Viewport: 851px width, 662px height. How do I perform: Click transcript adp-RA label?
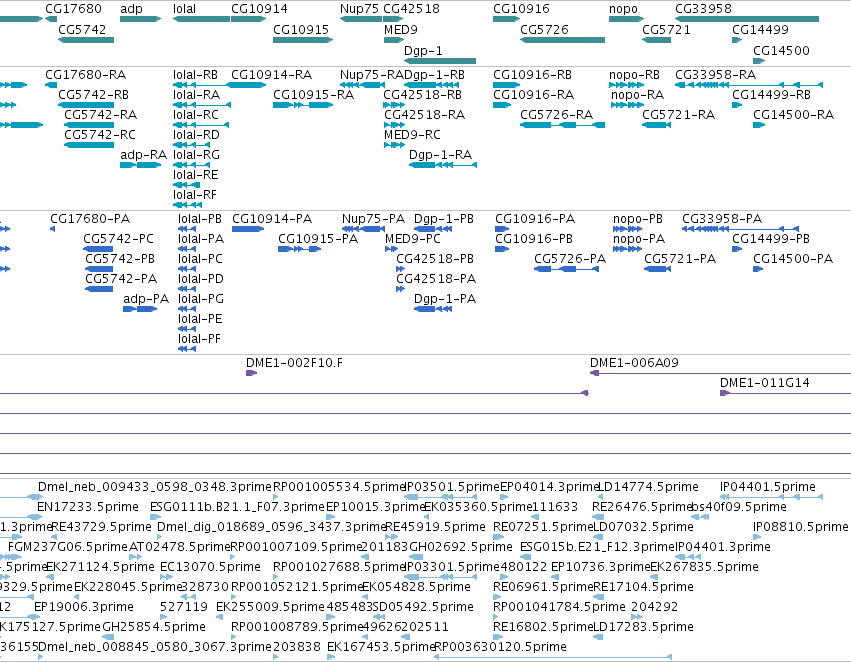[x=143, y=154]
